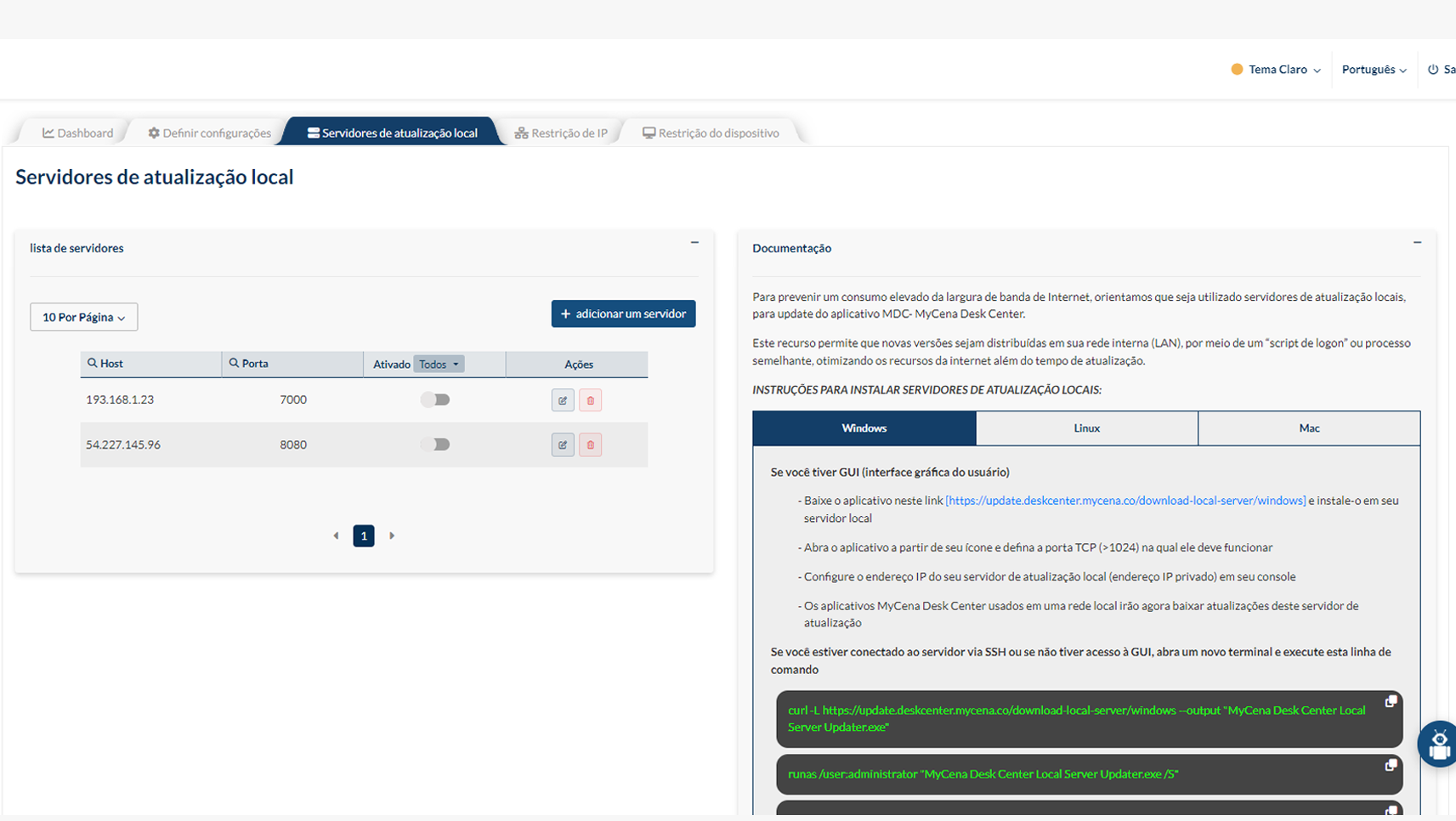Viewport: 1456px width, 821px height.
Task: Click the power logout icon
Action: point(1433,70)
